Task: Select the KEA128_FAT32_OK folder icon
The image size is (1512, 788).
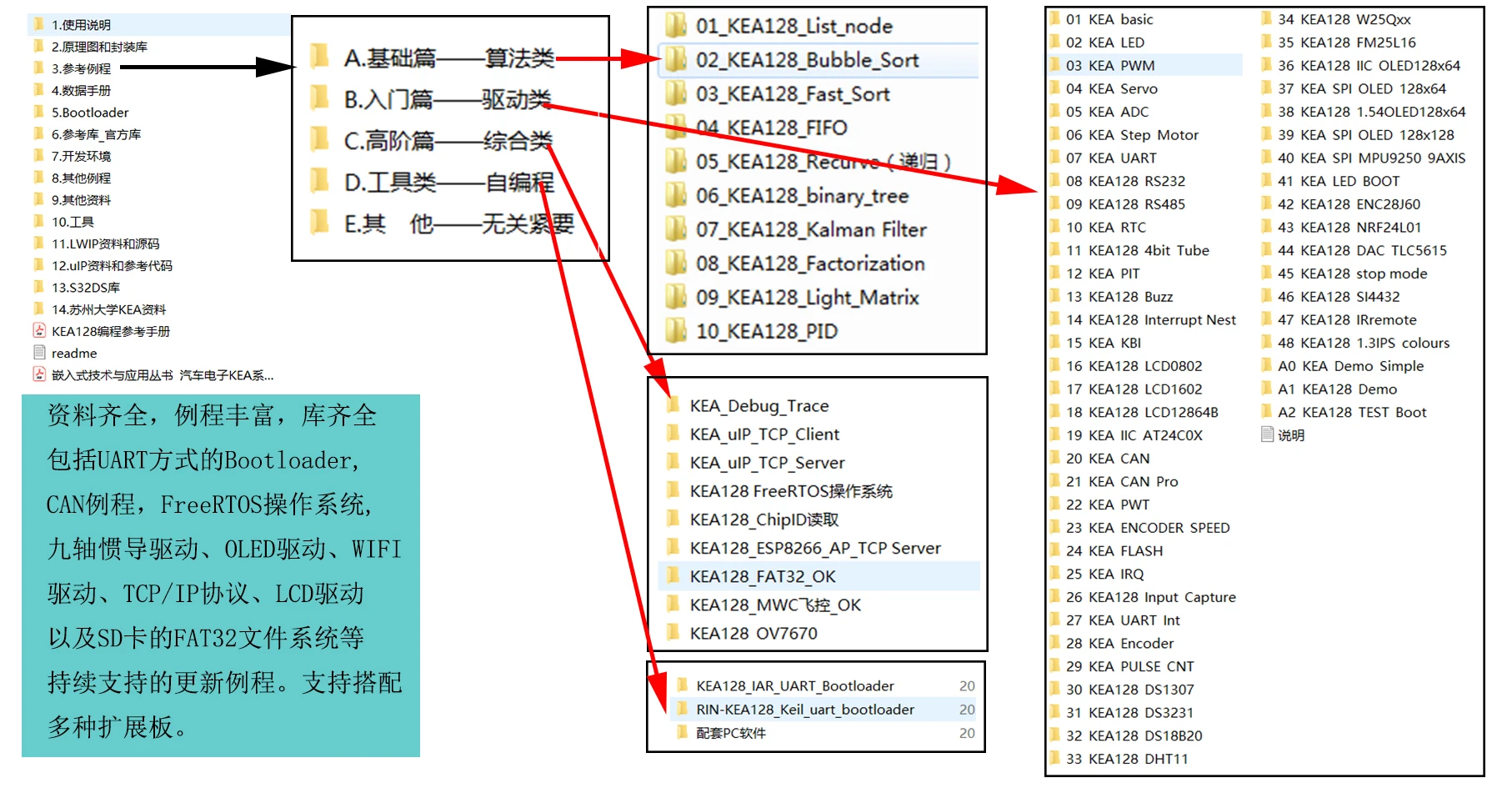Action: (x=673, y=576)
